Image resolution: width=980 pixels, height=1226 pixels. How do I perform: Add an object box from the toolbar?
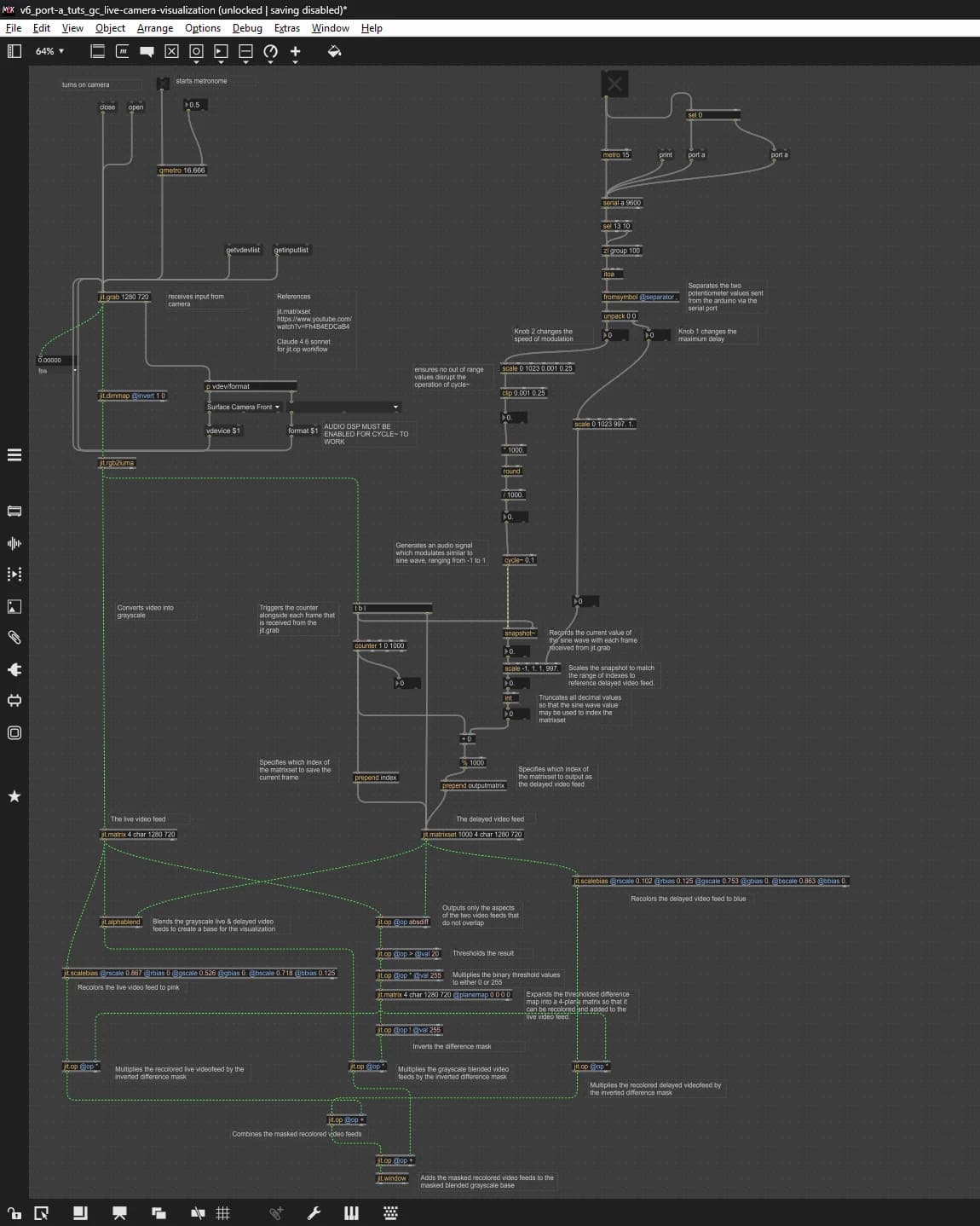pos(98,51)
